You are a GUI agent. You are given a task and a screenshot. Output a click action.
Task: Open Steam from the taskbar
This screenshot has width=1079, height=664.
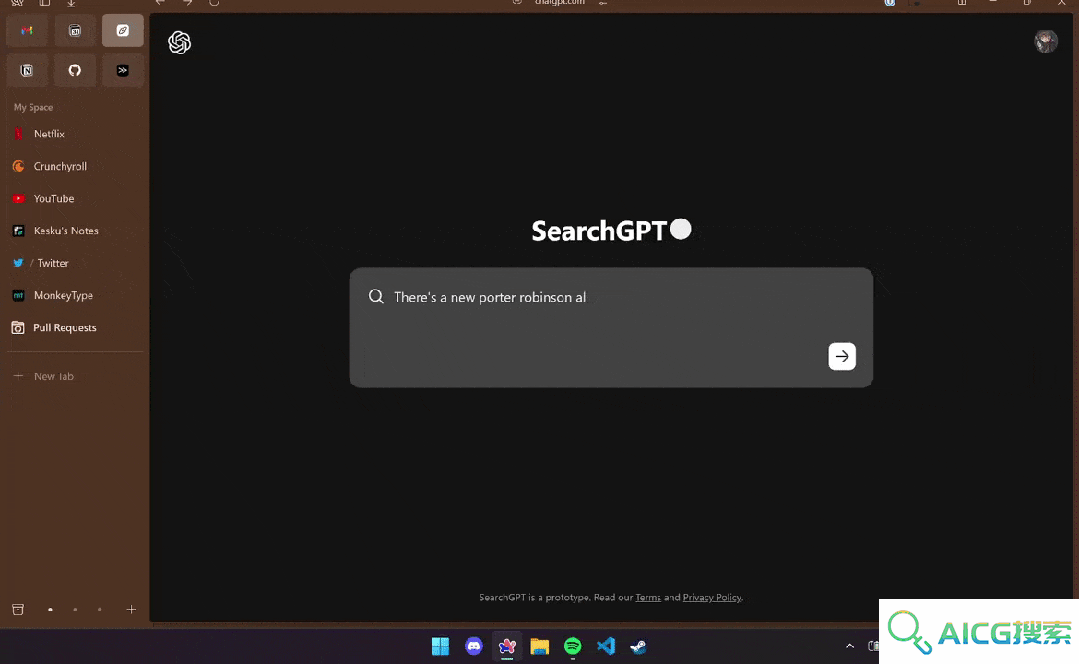(639, 646)
